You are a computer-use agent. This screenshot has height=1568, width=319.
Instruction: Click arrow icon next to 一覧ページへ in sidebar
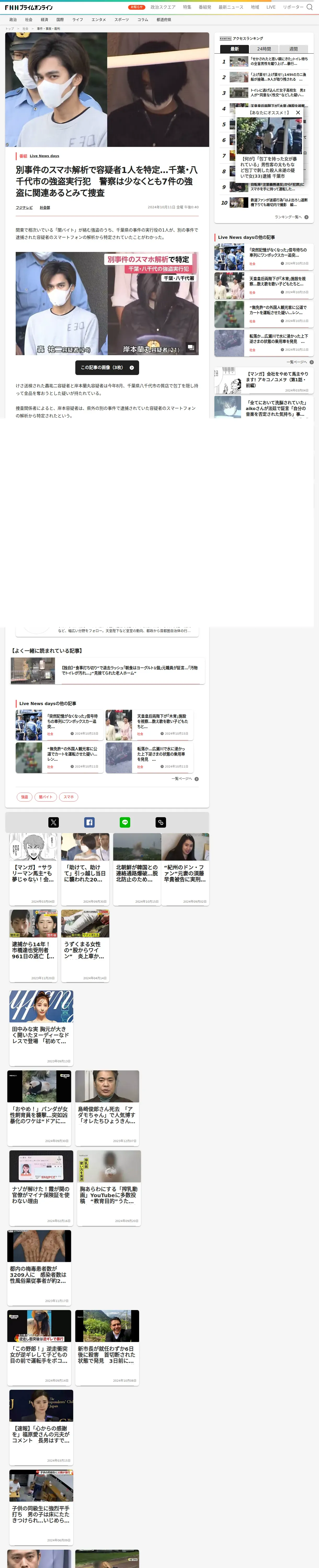pos(312,362)
